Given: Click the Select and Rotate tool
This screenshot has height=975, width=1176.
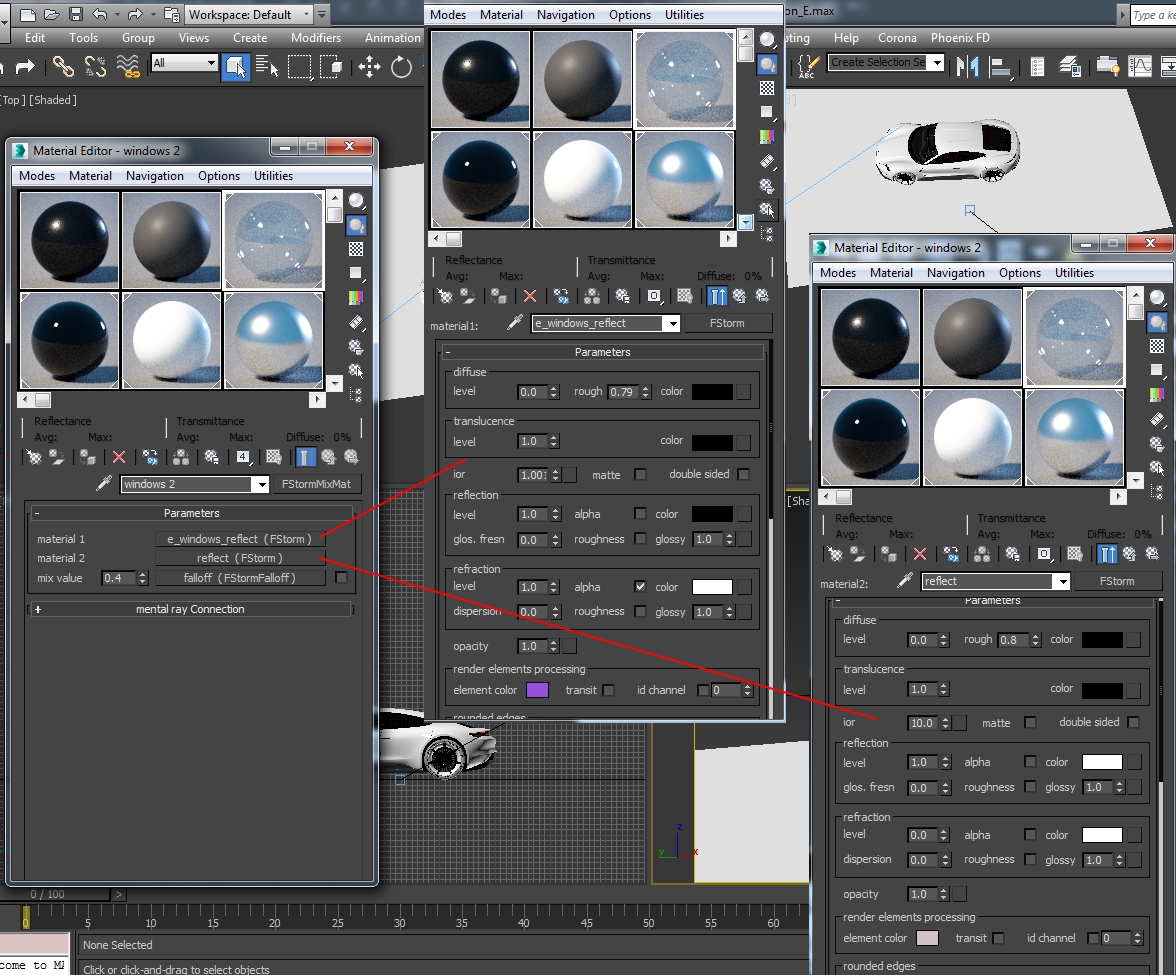Looking at the screenshot, I should pos(402,67).
